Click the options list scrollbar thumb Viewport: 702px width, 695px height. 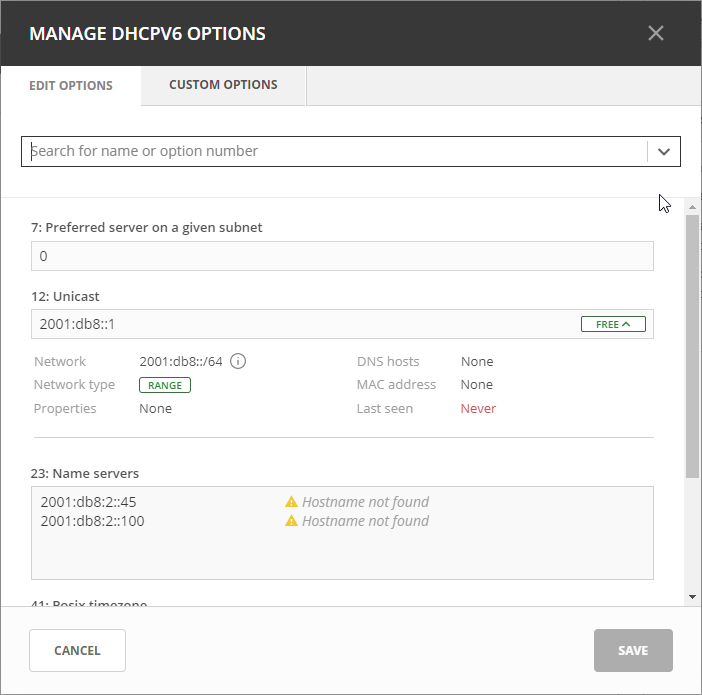click(x=692, y=340)
